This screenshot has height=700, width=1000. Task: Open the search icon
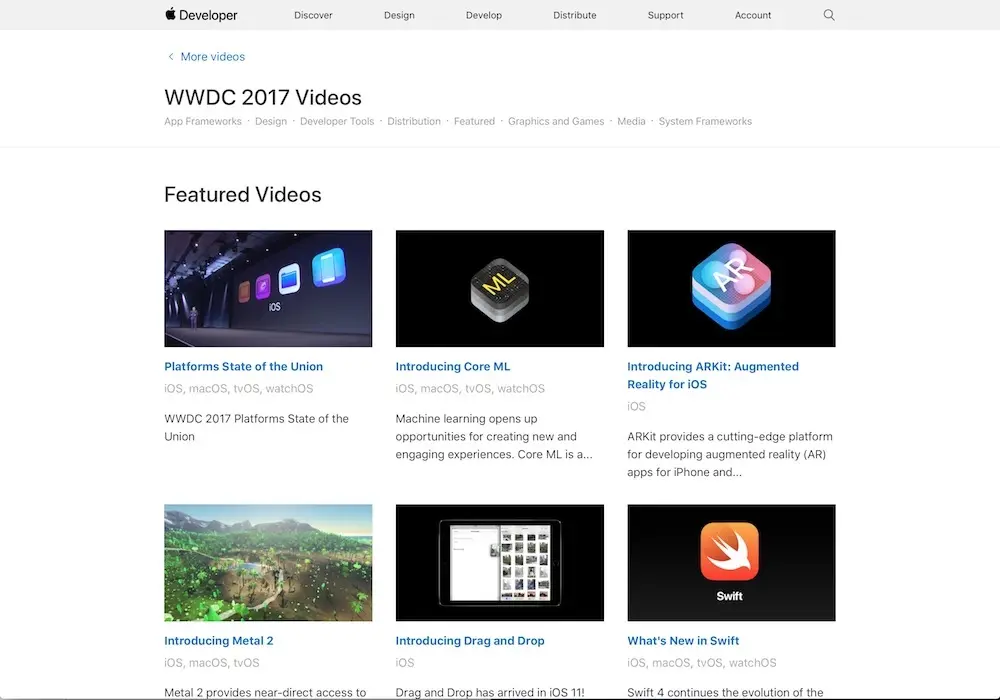[x=828, y=15]
